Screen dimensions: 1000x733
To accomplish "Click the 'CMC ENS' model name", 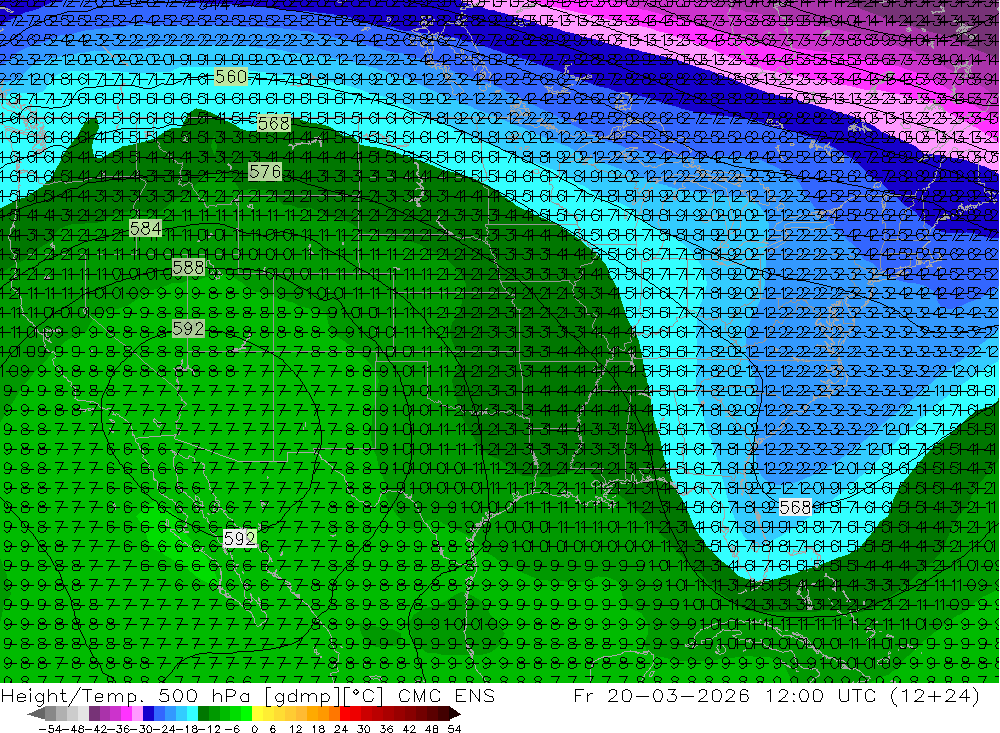I will (446, 695).
